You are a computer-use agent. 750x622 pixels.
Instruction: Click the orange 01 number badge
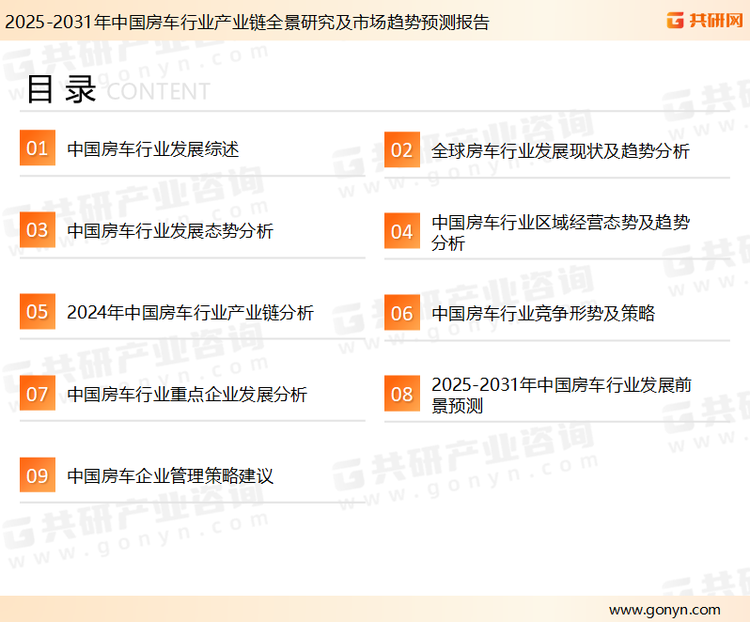click(37, 148)
